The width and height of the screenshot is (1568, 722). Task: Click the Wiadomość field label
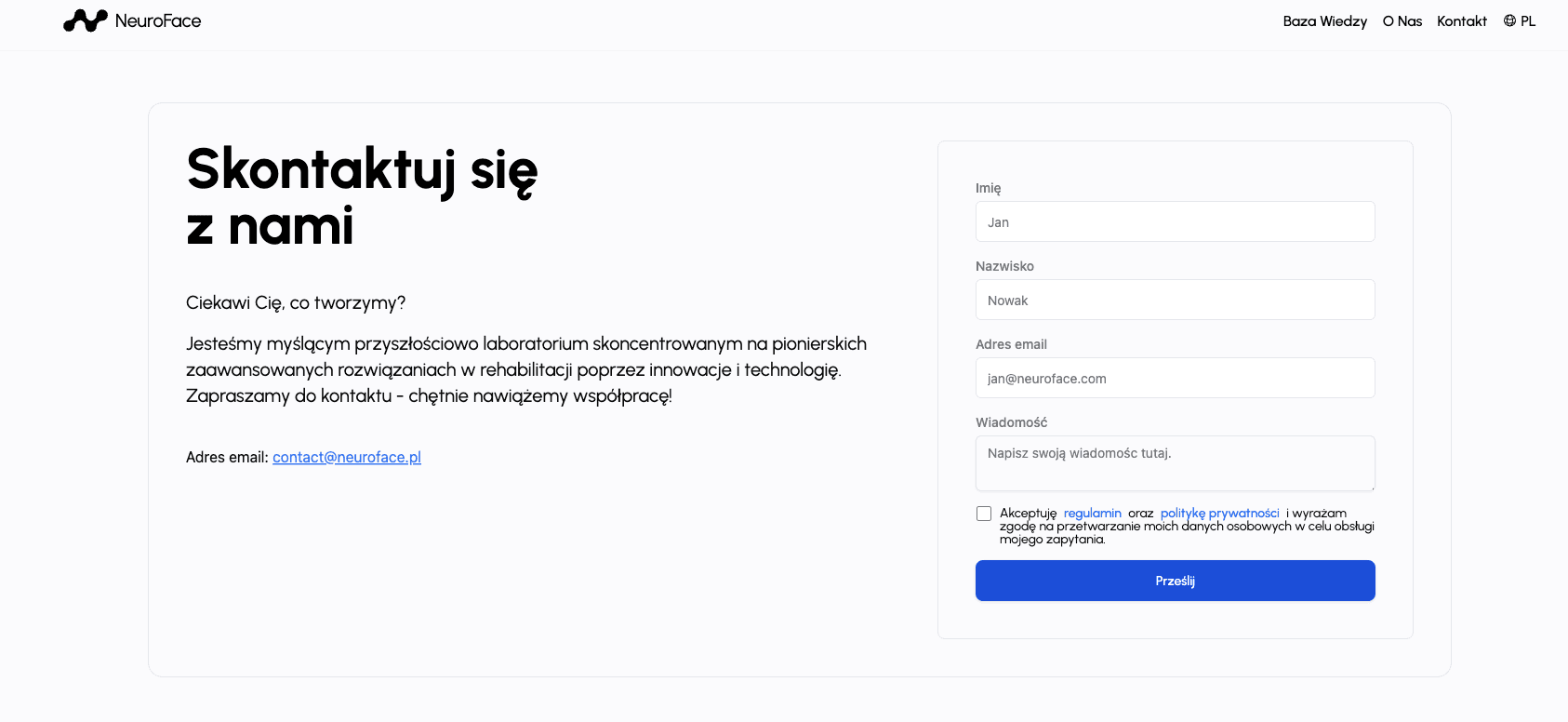1011,422
